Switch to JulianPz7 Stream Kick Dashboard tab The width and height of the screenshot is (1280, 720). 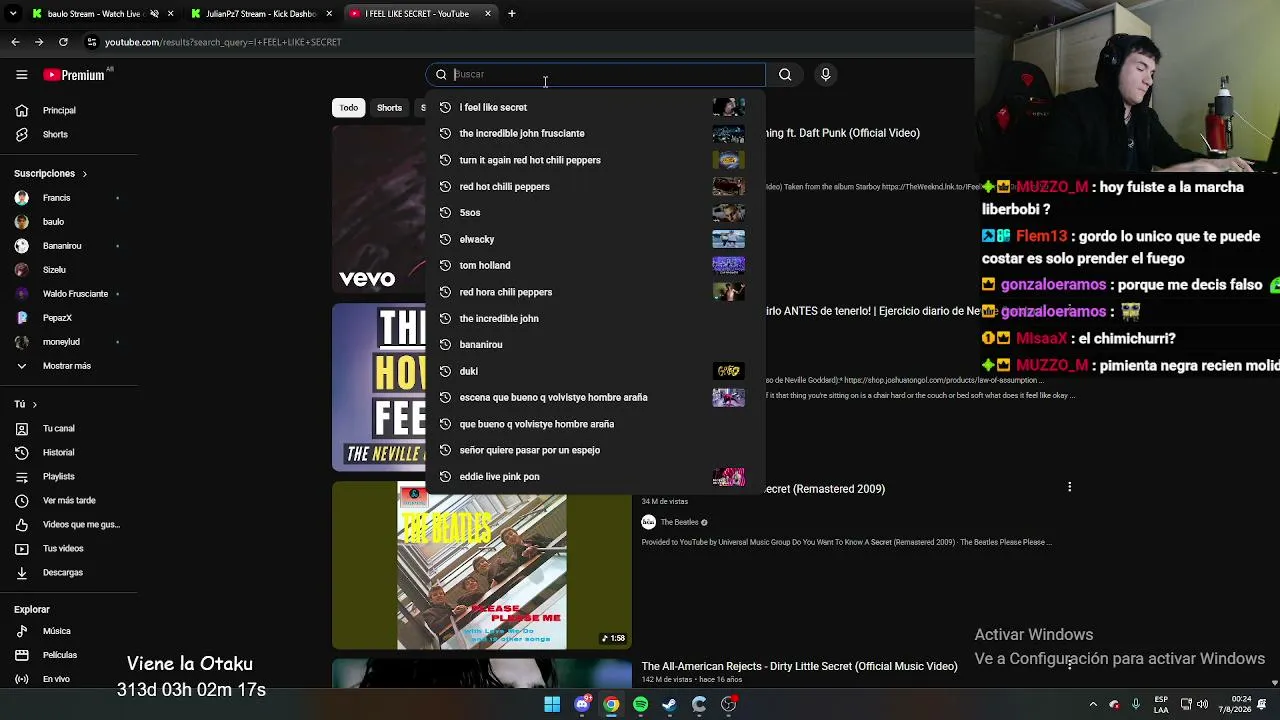[x=262, y=14]
